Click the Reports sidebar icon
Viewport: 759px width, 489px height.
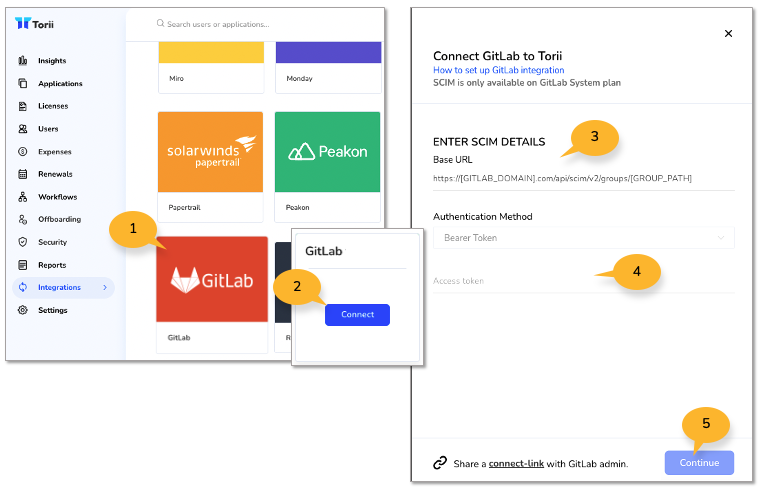[23, 265]
